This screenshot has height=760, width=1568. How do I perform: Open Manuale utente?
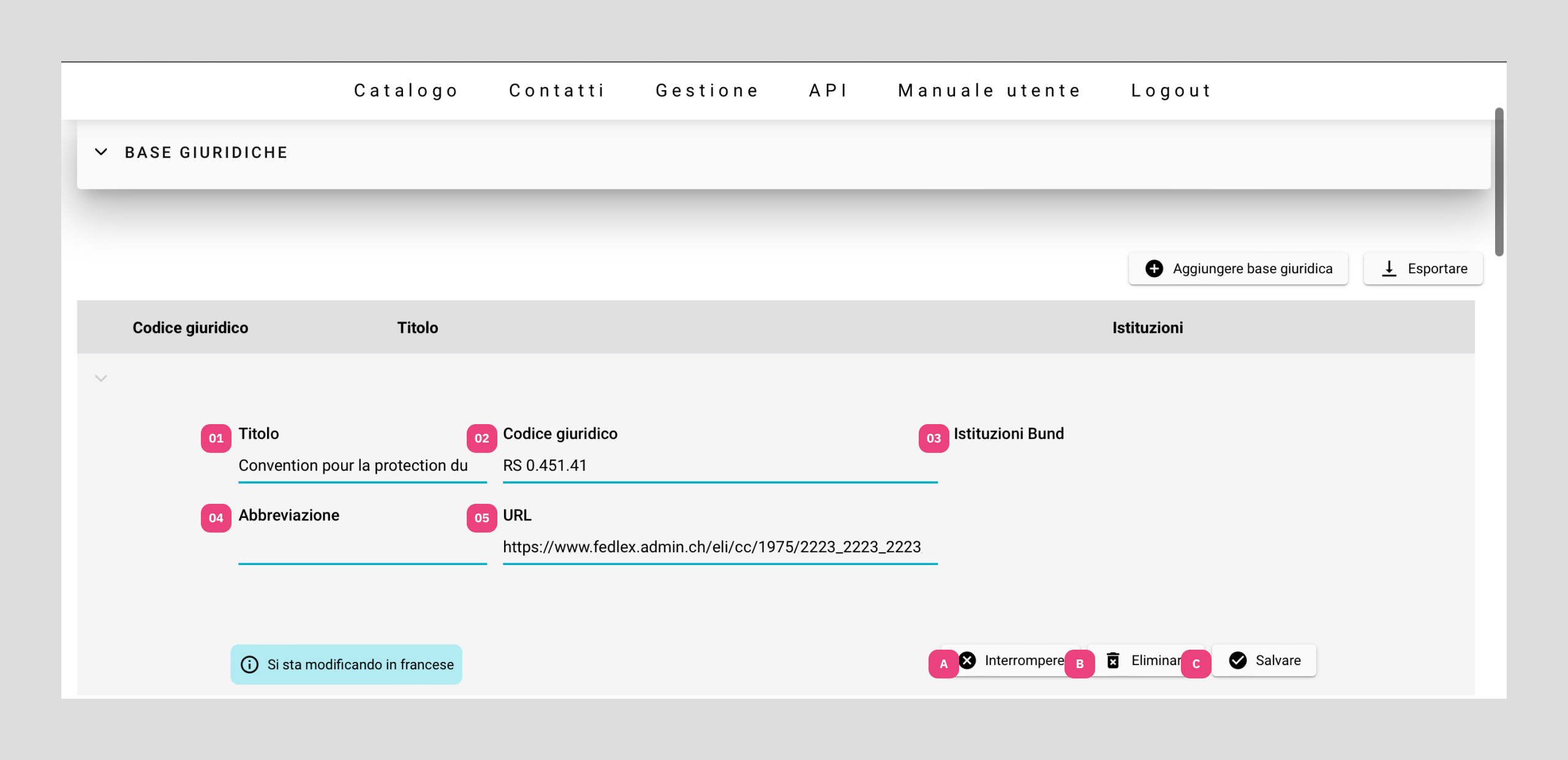990,91
